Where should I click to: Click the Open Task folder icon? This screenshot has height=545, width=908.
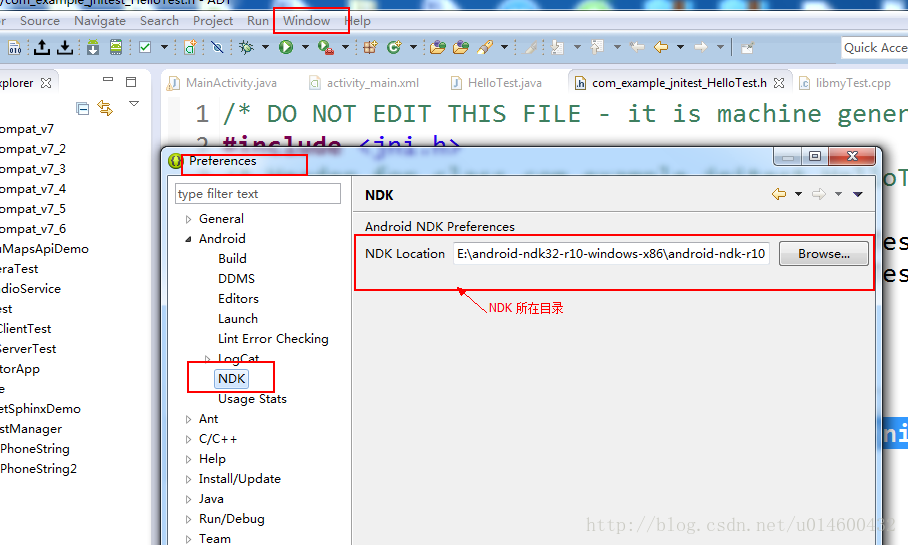[461, 47]
